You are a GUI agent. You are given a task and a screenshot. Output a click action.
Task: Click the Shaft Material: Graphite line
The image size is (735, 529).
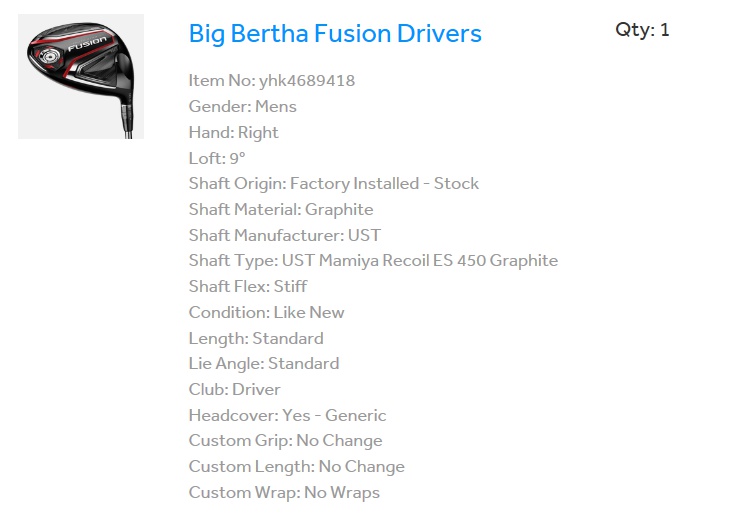tap(281, 210)
